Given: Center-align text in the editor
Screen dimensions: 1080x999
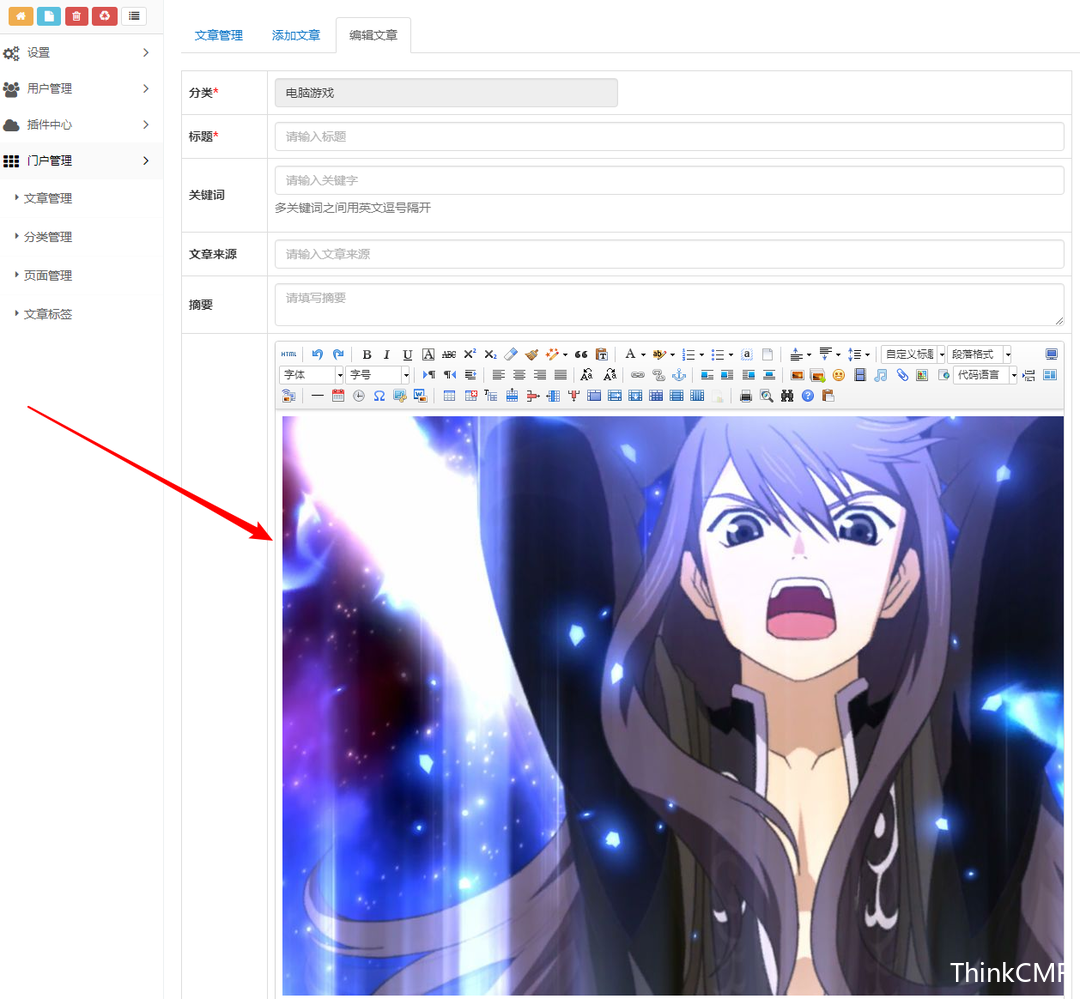Looking at the screenshot, I should point(519,375).
